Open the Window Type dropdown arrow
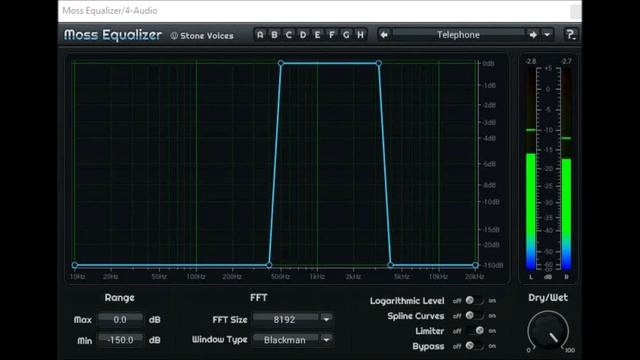640x360 pixels. point(327,340)
